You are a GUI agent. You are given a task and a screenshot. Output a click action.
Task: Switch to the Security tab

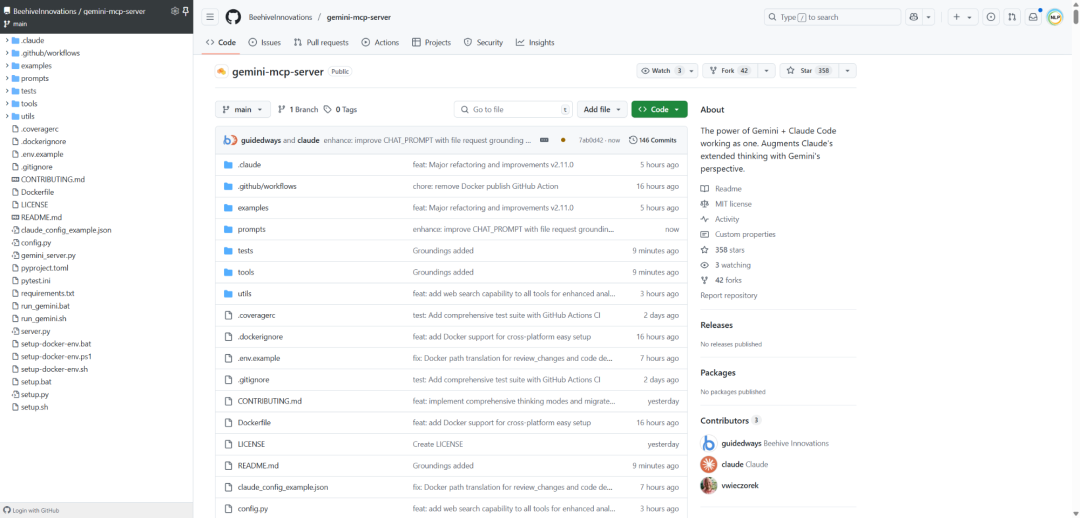click(x=484, y=43)
